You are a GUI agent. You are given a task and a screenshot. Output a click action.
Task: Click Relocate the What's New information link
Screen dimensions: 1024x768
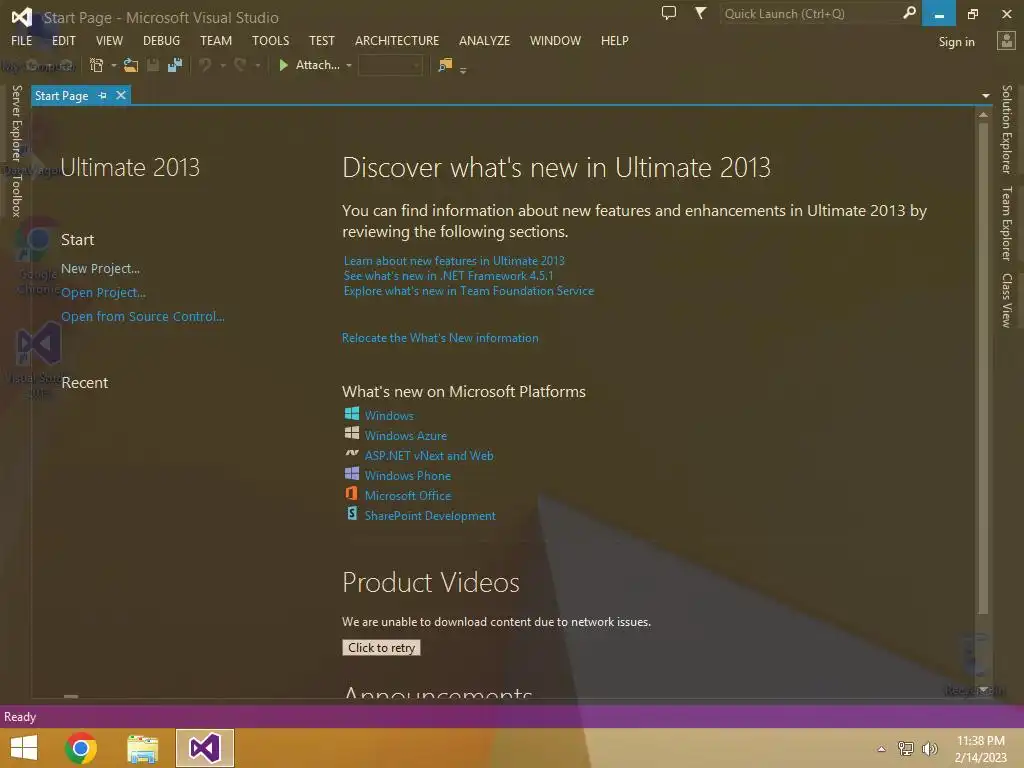[440, 338]
